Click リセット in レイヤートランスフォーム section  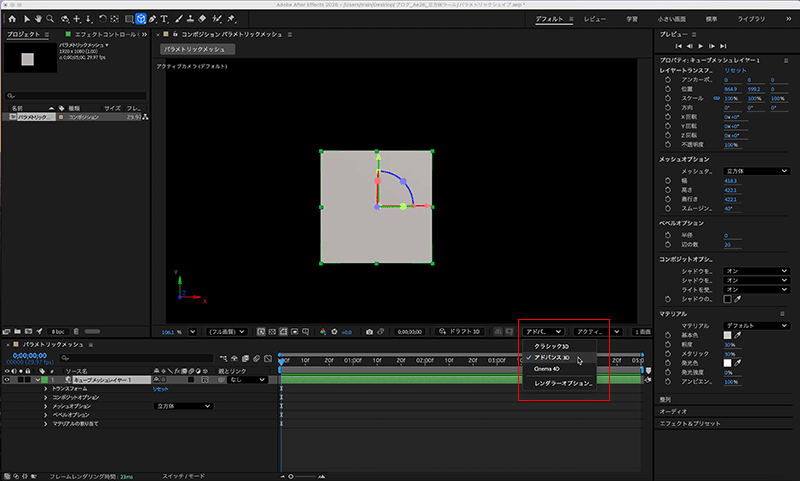click(x=736, y=71)
